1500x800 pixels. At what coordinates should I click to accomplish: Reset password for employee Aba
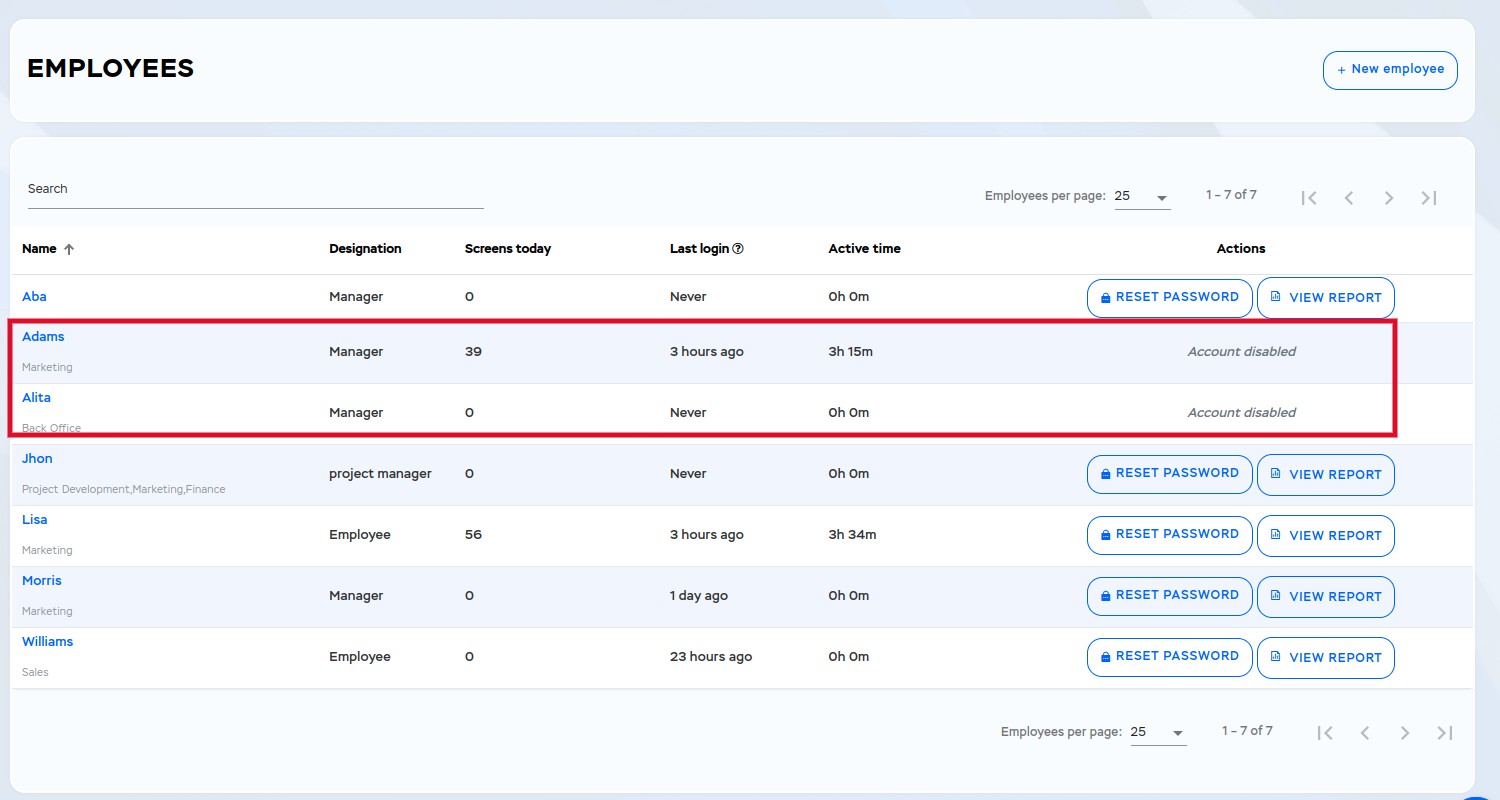click(1169, 298)
